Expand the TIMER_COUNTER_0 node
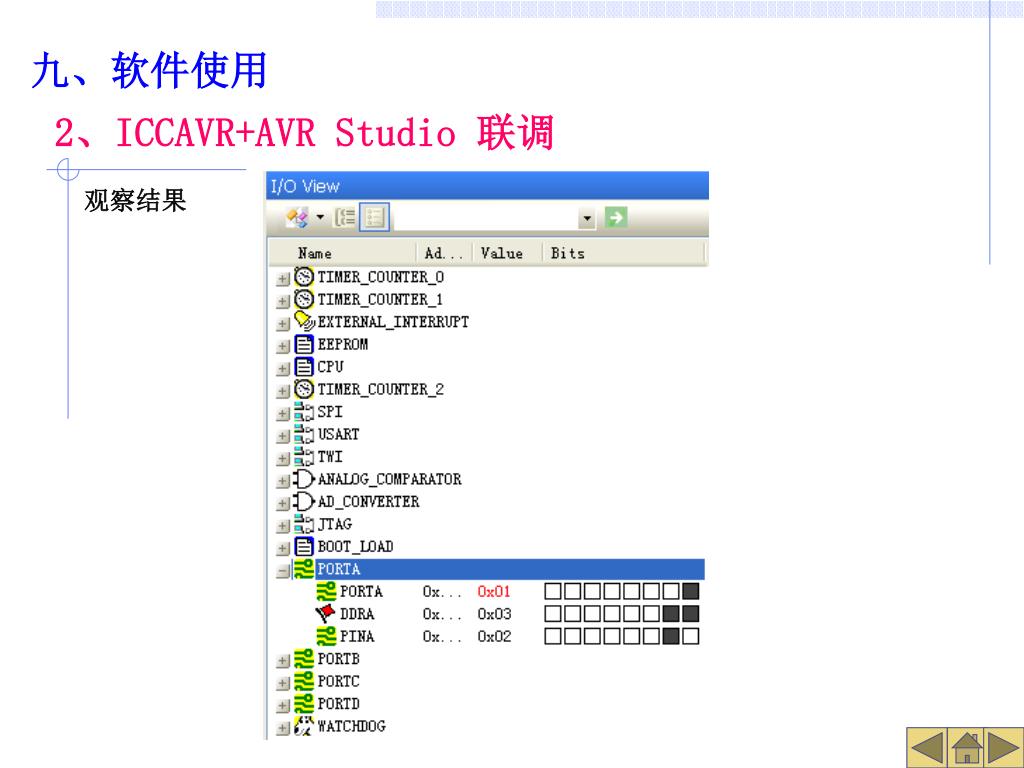Image resolution: width=1024 pixels, height=768 pixels. (282, 279)
